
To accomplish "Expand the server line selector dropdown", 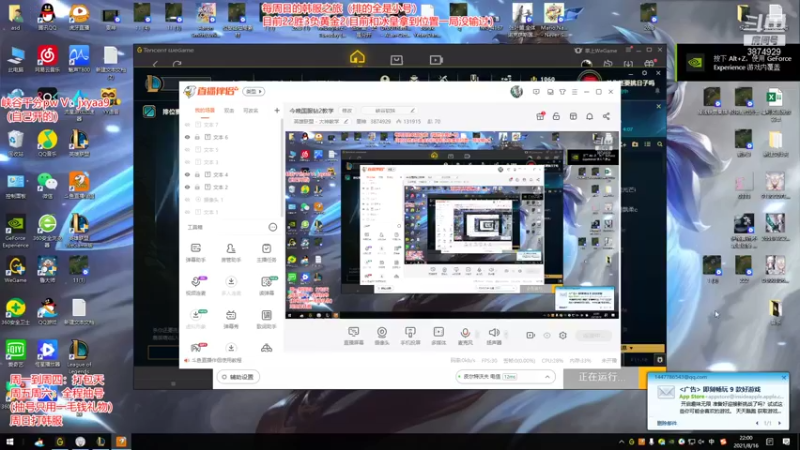I will (547, 377).
